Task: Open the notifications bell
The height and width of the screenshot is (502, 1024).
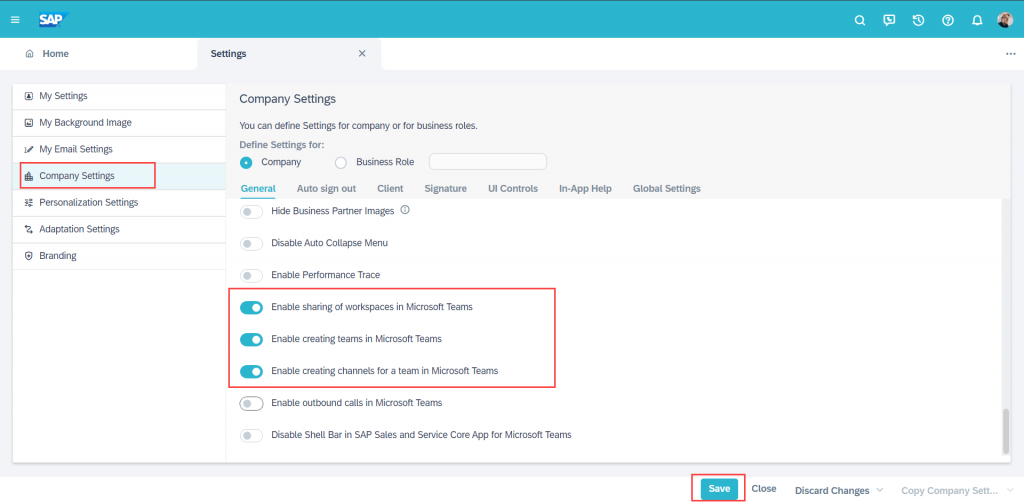Action: coord(977,20)
